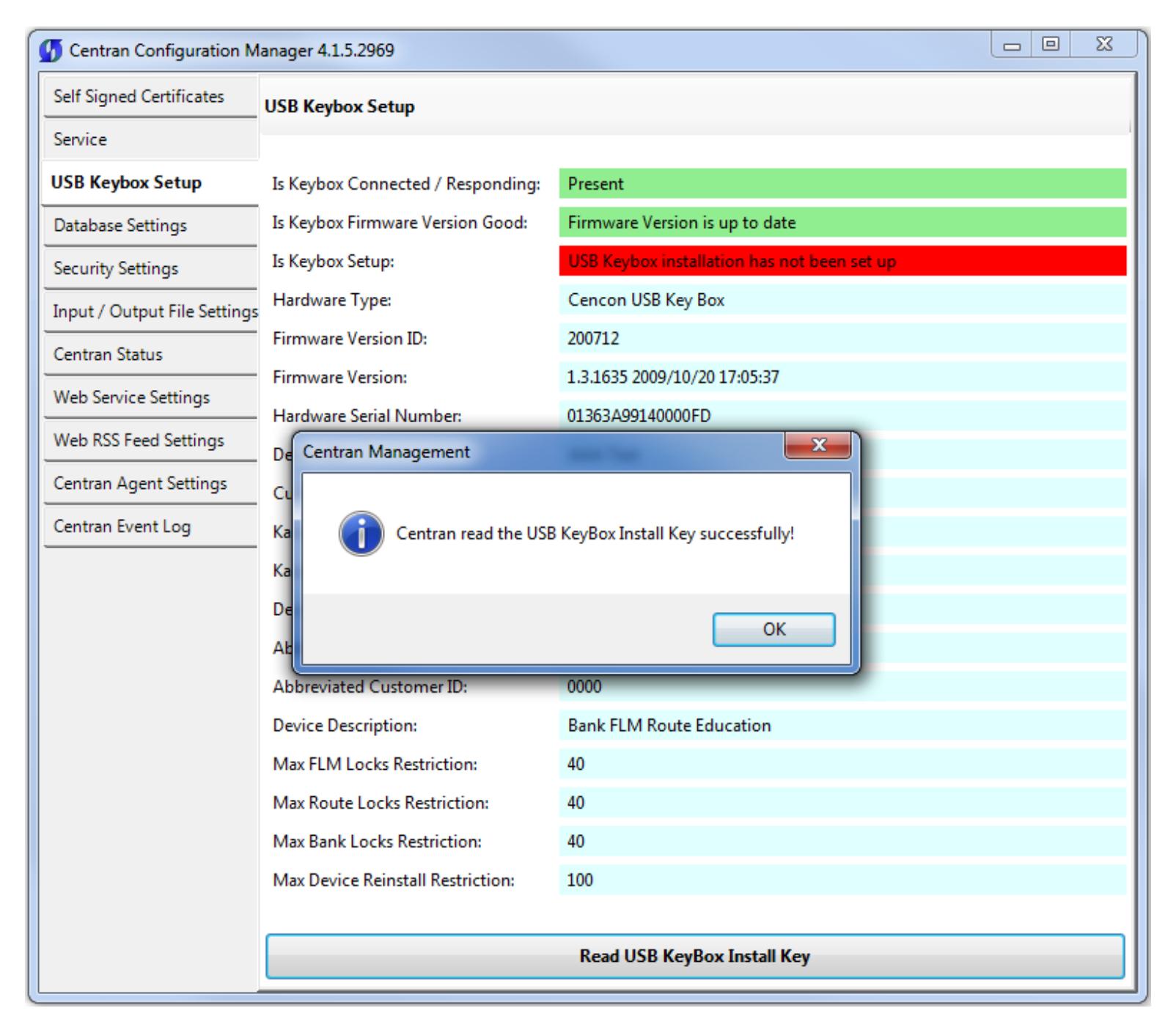Click the Abbreviated Customer ID value 0000
This screenshot has width=1176, height=1030.
click(x=842, y=687)
